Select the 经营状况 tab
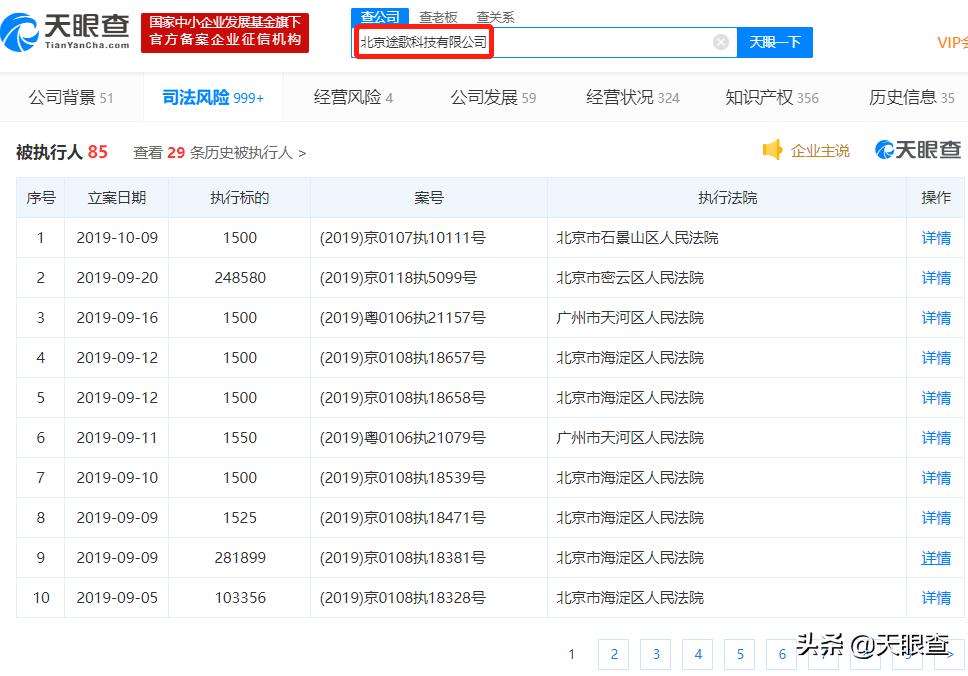This screenshot has width=968, height=676. tap(621, 97)
